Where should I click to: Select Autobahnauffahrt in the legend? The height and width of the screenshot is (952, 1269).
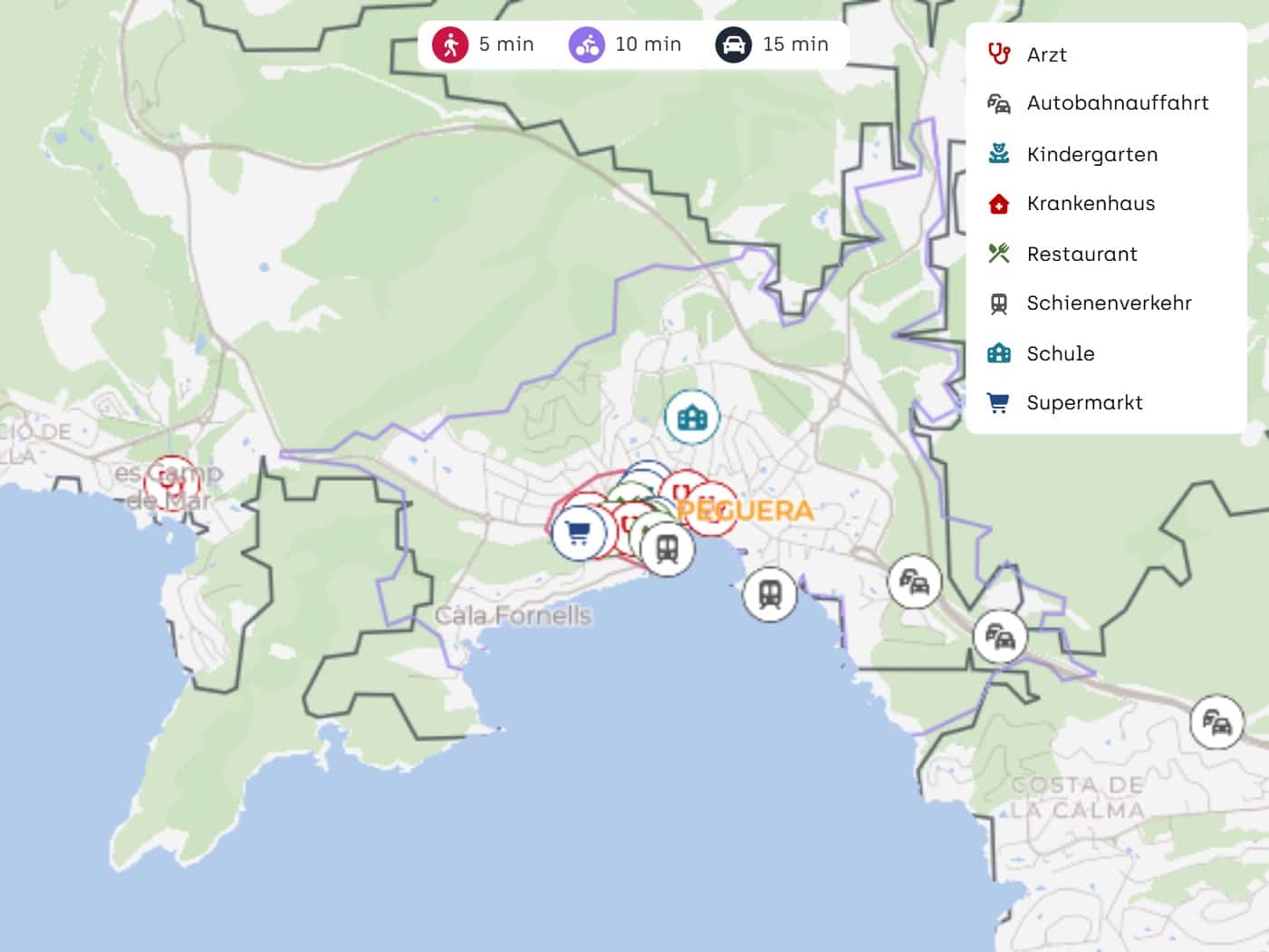point(1117,103)
